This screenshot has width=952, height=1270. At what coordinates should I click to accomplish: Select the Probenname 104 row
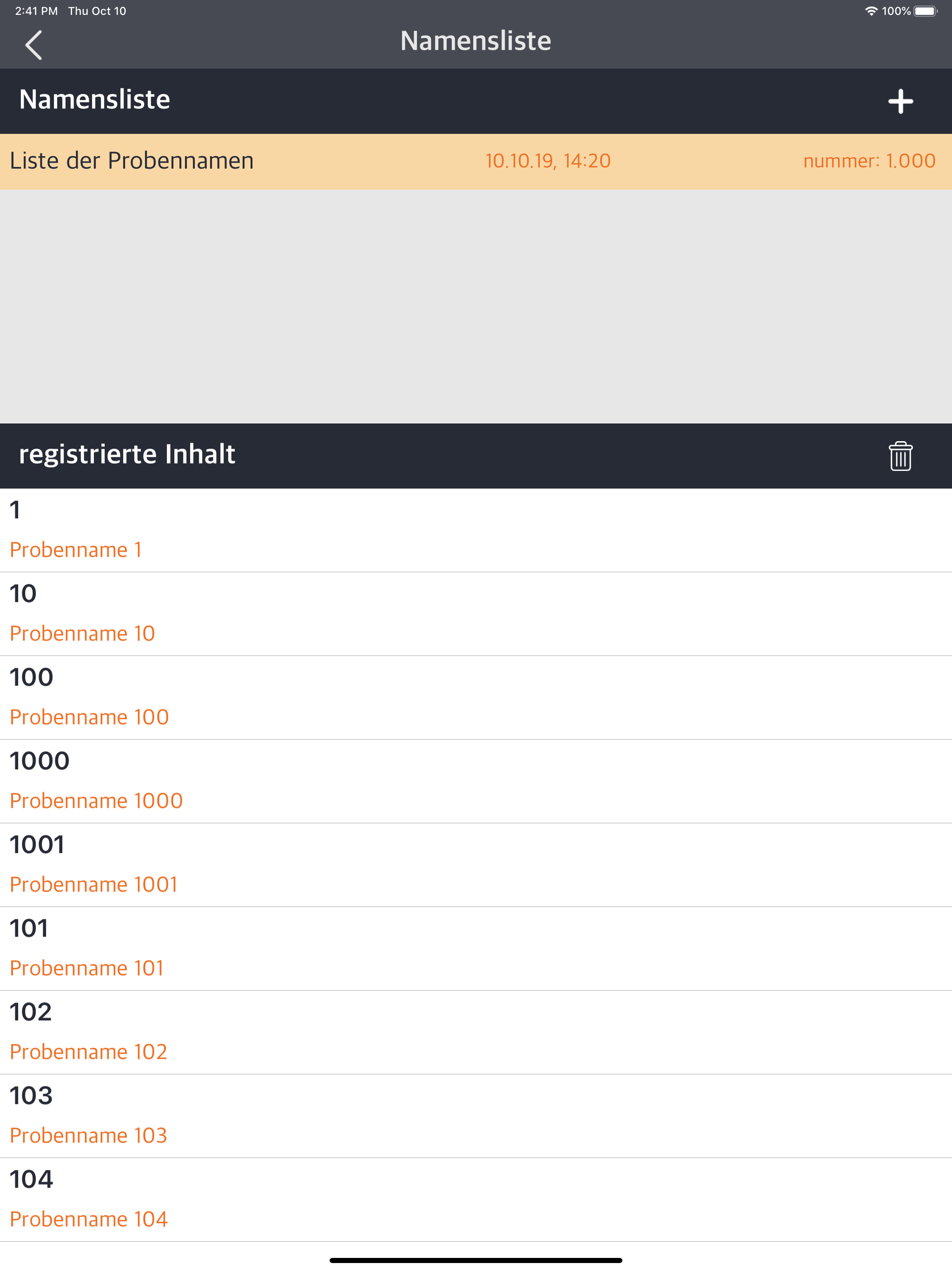(x=476, y=1199)
